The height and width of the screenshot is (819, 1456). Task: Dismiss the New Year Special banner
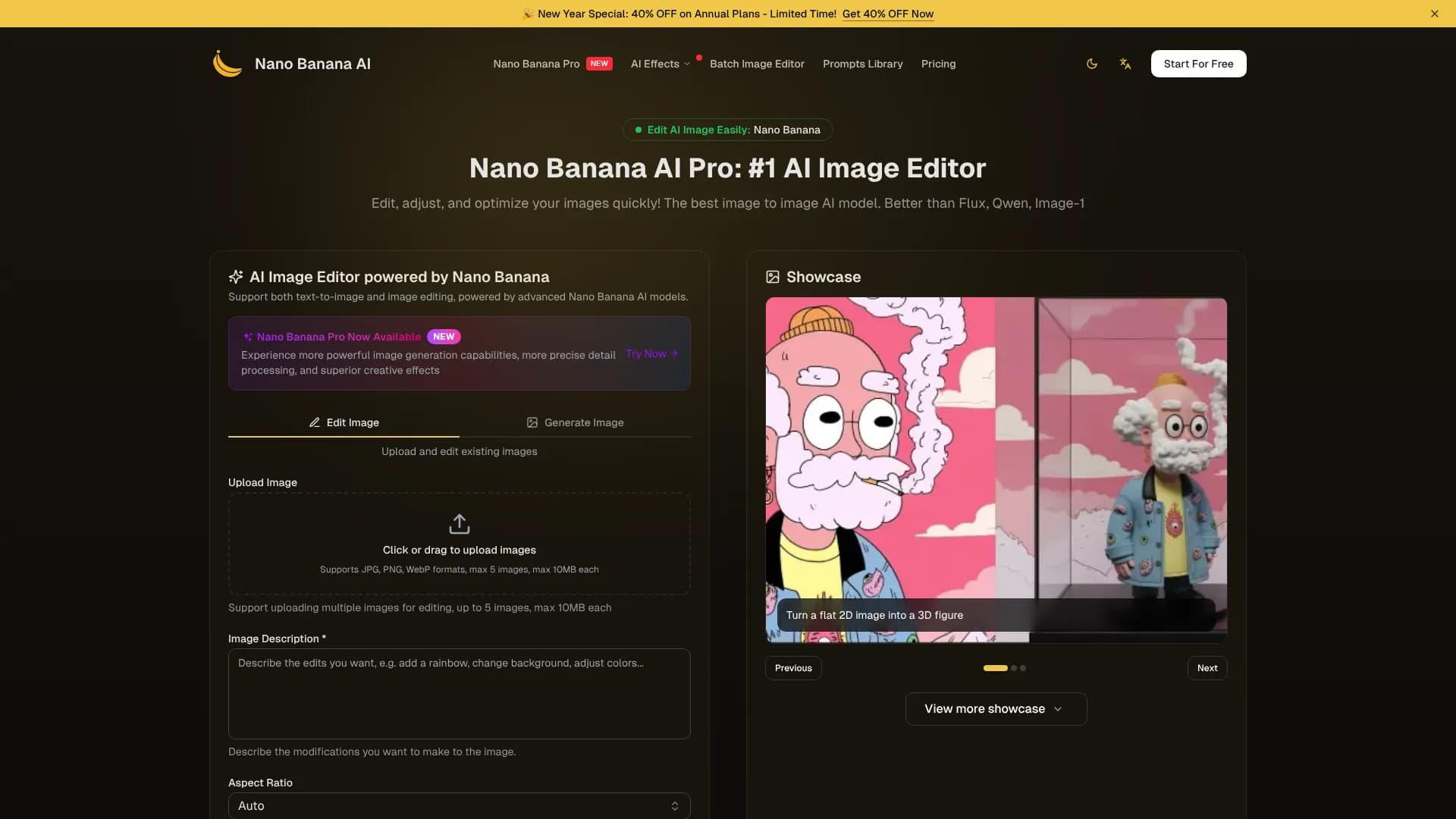click(x=1435, y=13)
